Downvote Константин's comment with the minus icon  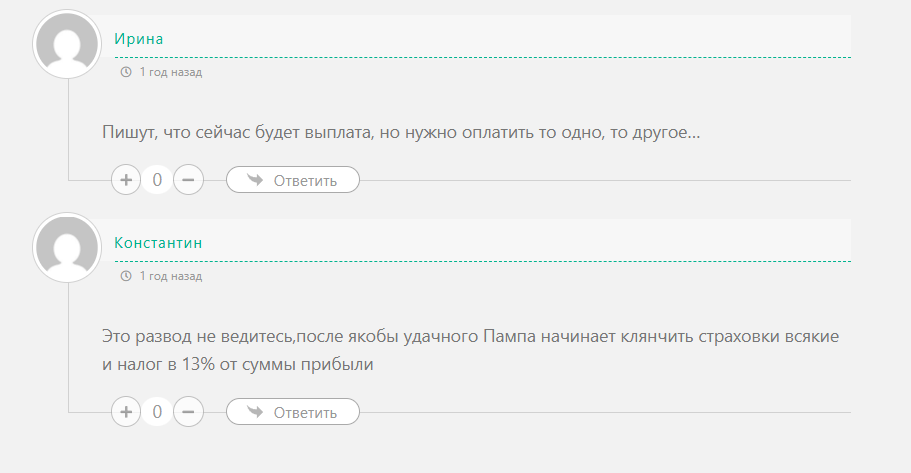[188, 412]
